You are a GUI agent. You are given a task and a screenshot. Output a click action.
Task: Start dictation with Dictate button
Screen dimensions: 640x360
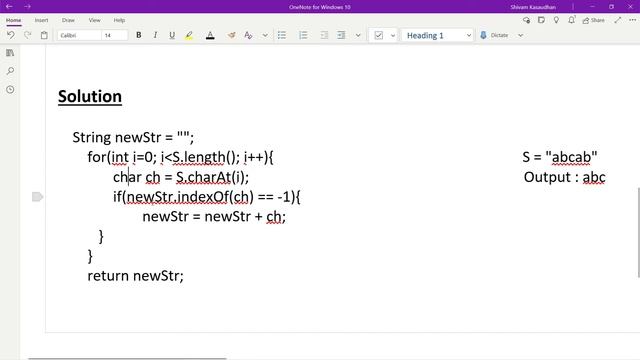(494, 35)
